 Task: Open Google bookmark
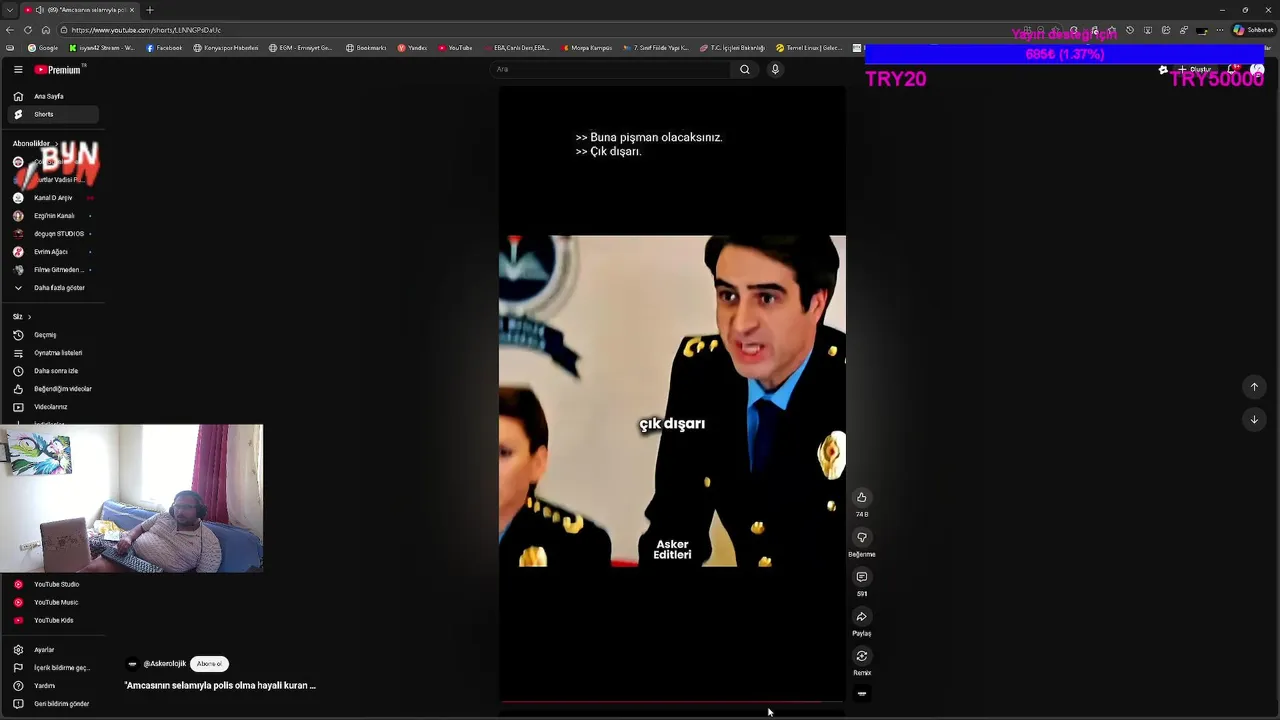click(x=43, y=48)
